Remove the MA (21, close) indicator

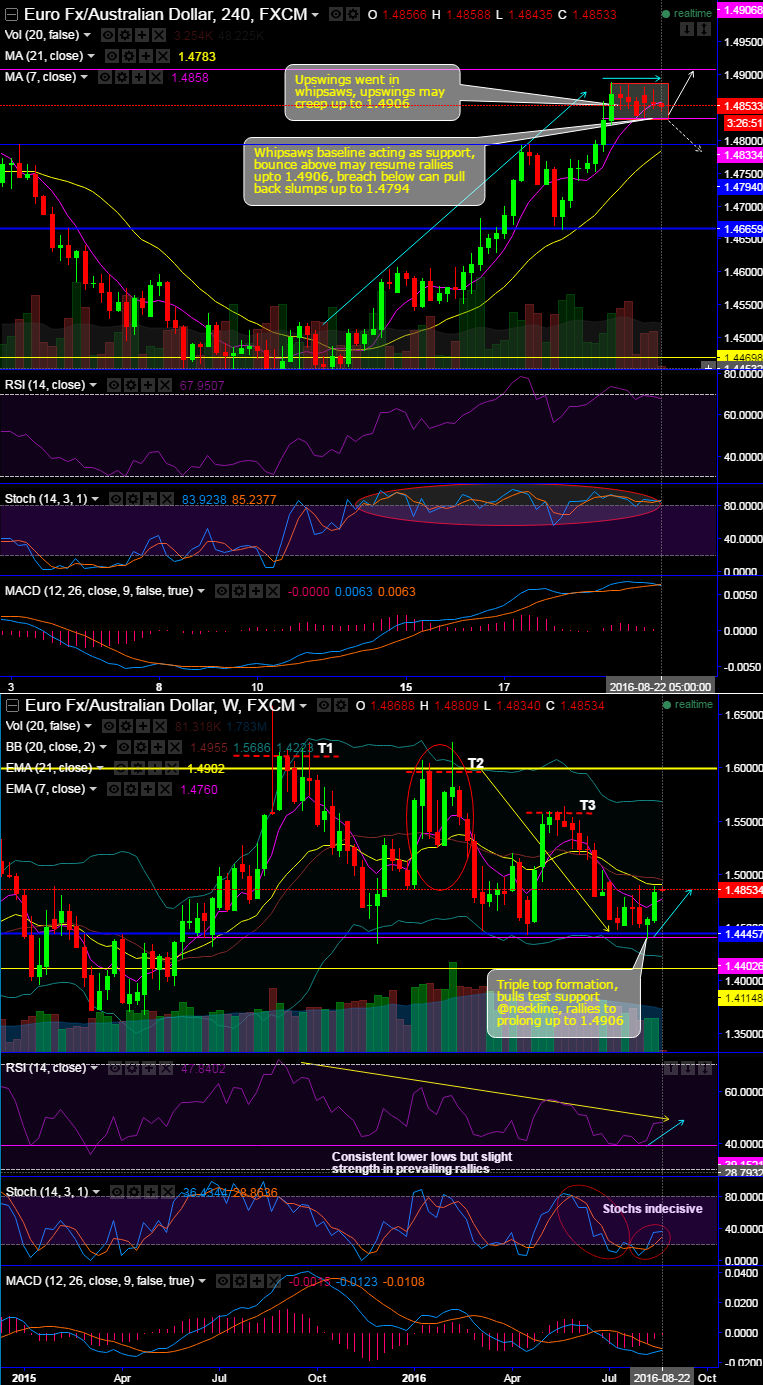[x=162, y=56]
